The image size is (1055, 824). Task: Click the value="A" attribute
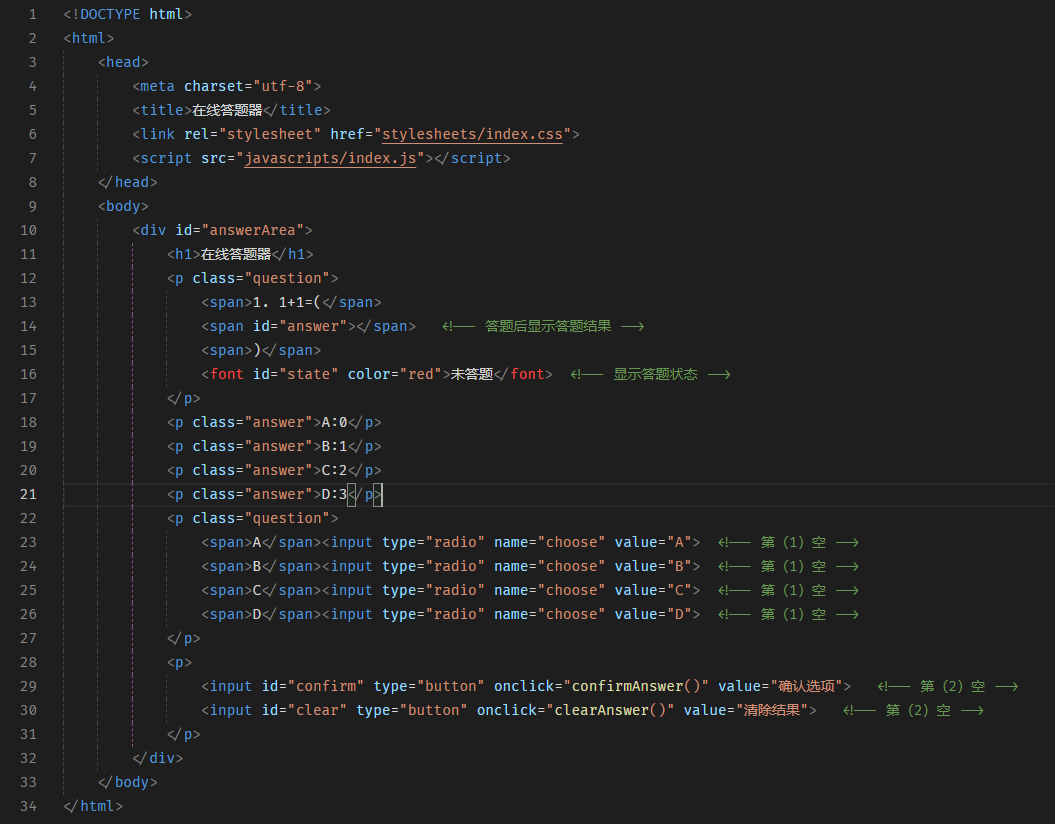point(653,542)
